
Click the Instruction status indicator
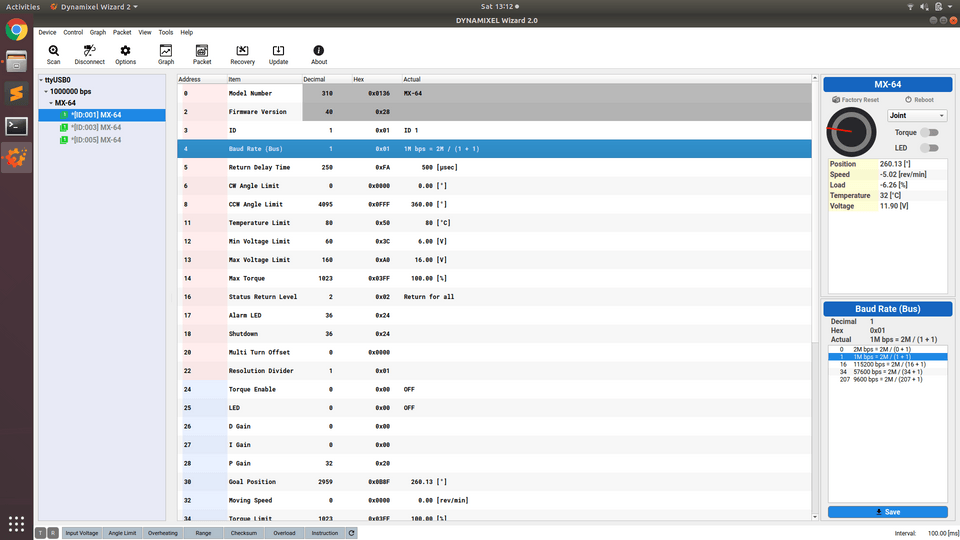(324, 533)
